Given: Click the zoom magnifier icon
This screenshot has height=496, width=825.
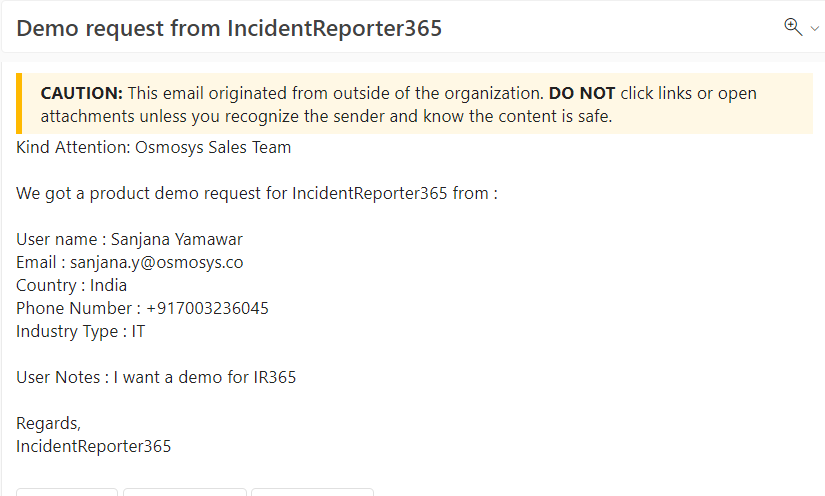Looking at the screenshot, I should click(793, 27).
